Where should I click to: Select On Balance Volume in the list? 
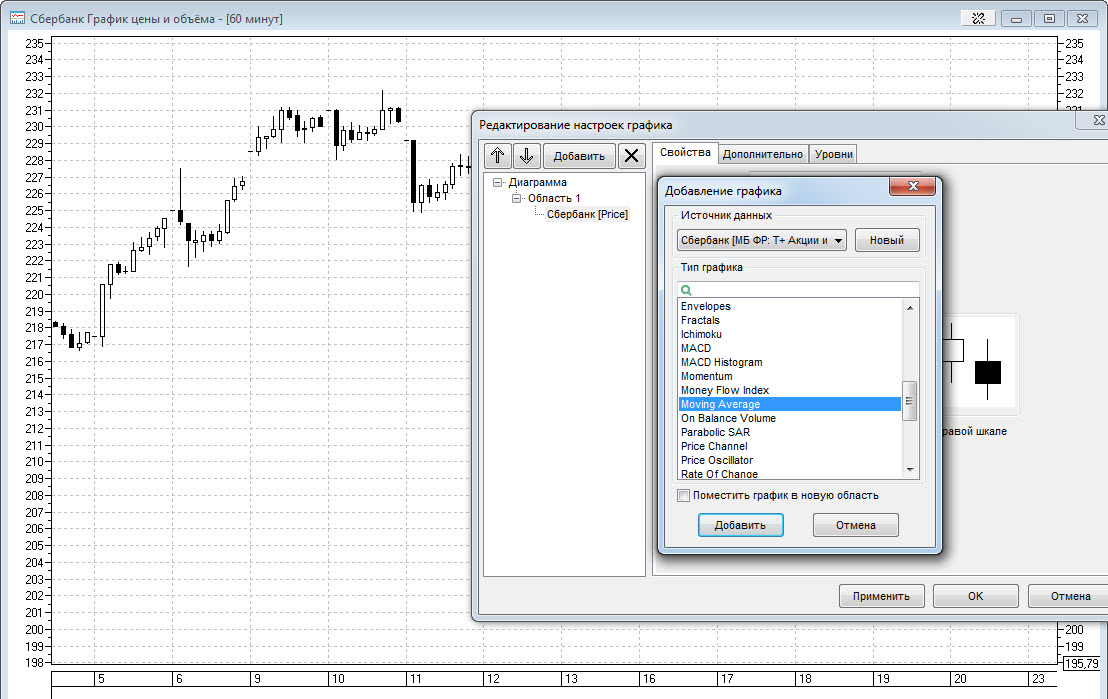coord(789,418)
